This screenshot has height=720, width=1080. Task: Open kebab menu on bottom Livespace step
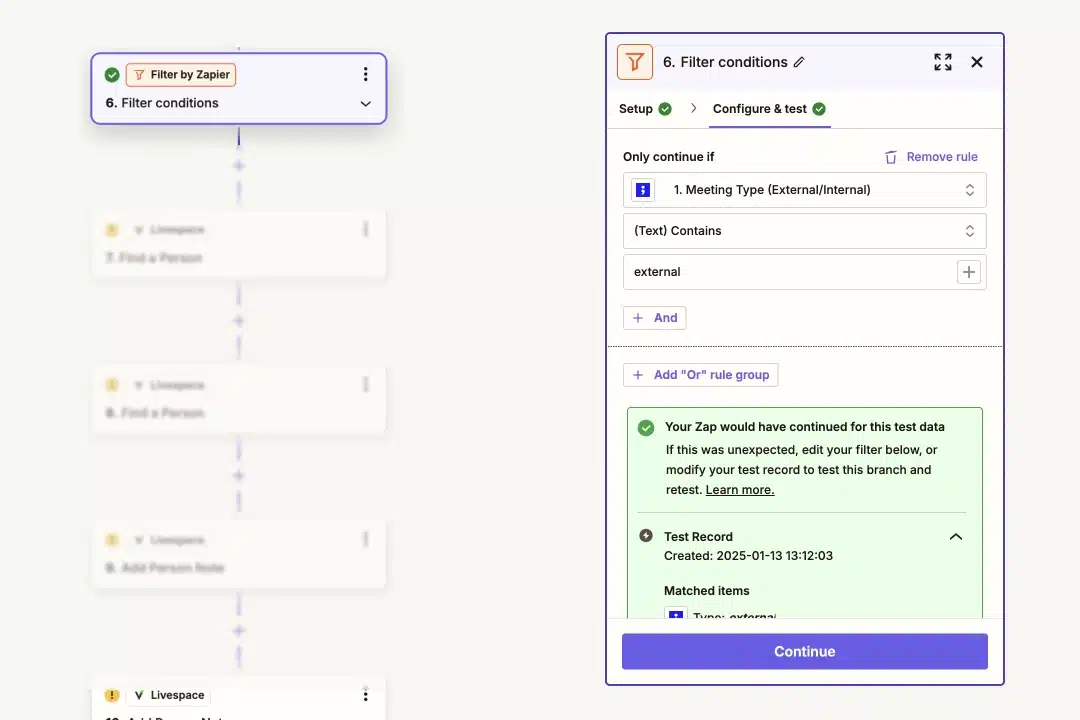(366, 695)
